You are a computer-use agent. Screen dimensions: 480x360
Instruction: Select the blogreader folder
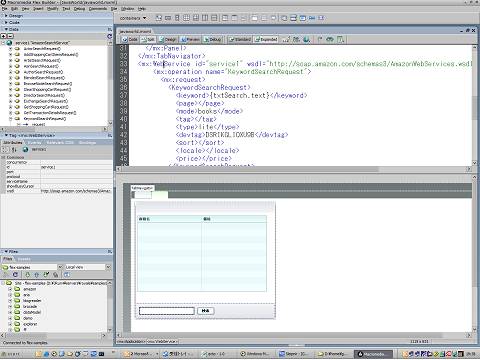pos(32,301)
